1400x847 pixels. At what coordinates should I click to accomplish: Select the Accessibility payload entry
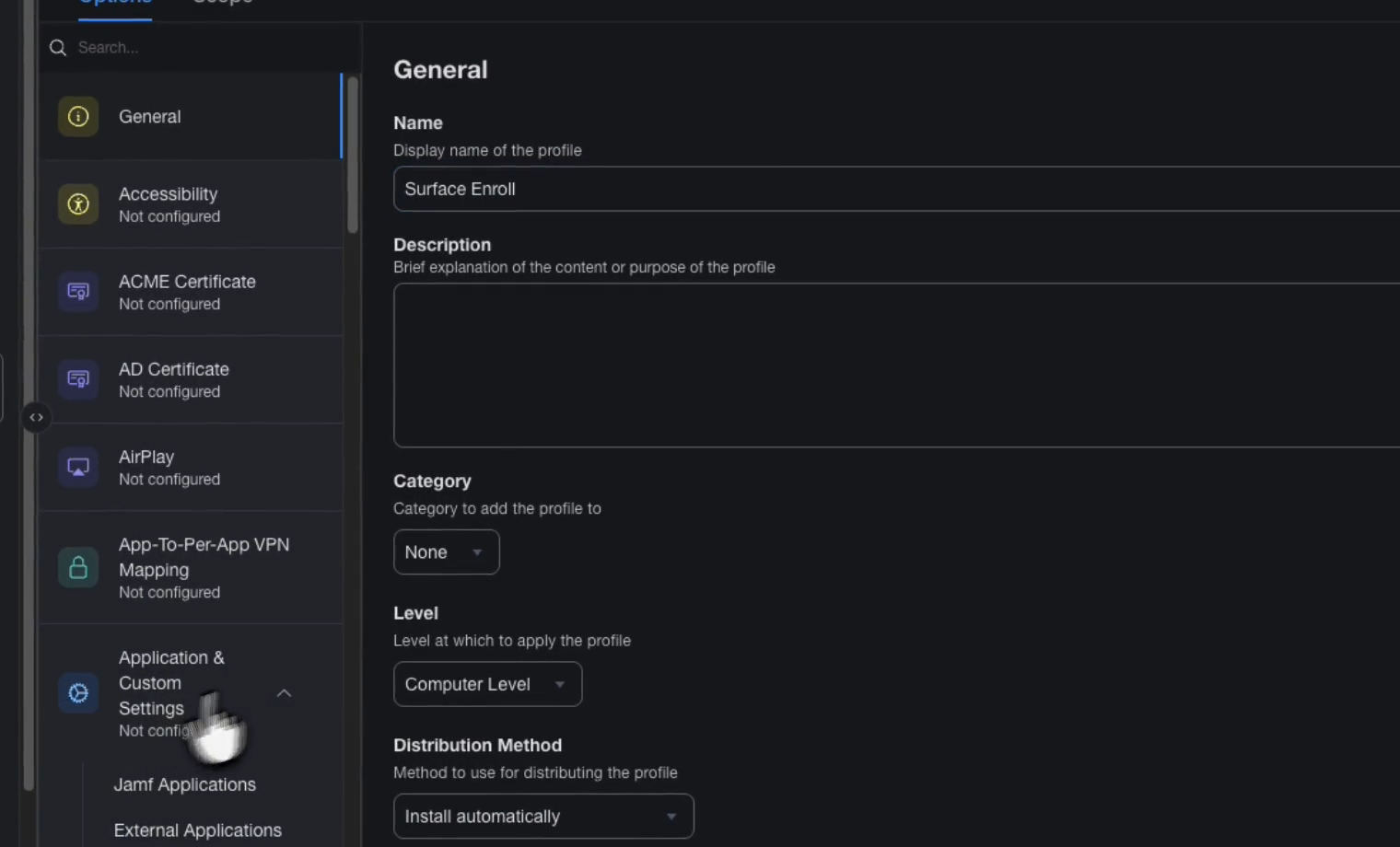[191, 204]
